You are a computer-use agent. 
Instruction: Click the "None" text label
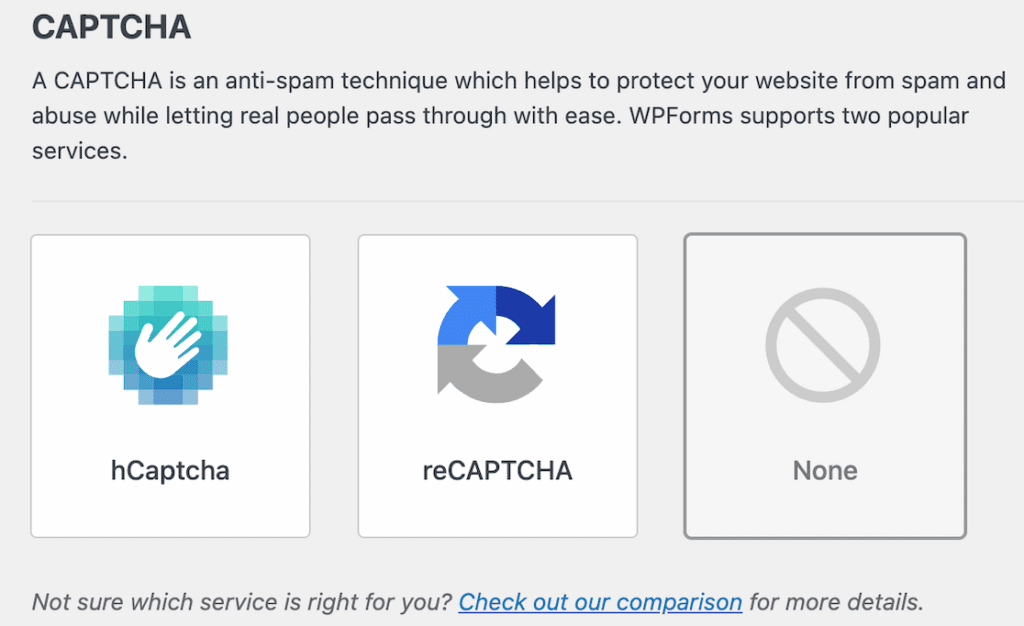825,471
